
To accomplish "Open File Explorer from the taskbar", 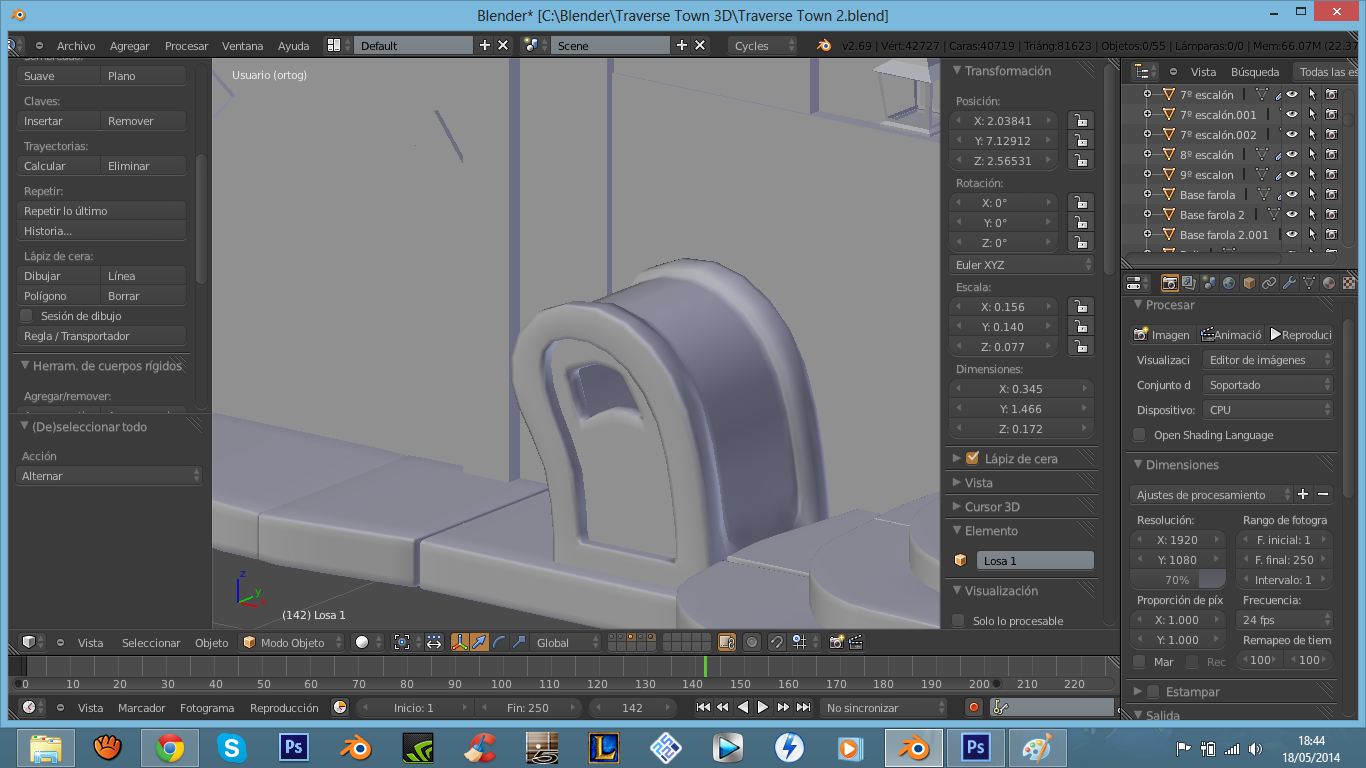I will click(x=44, y=747).
